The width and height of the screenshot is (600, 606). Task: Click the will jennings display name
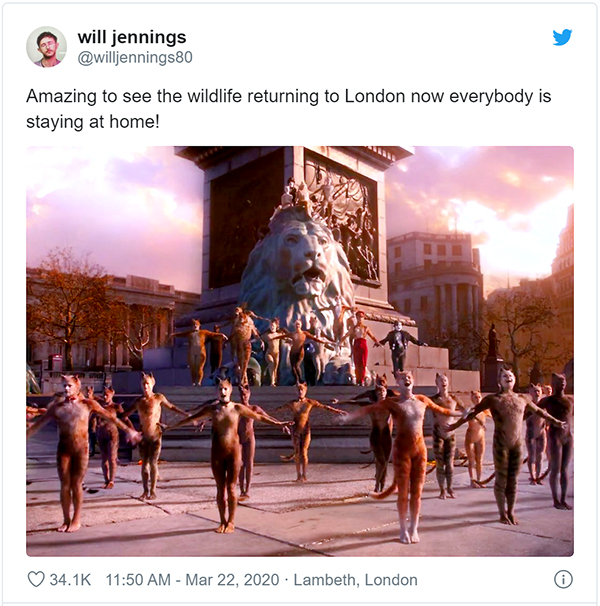(x=132, y=37)
